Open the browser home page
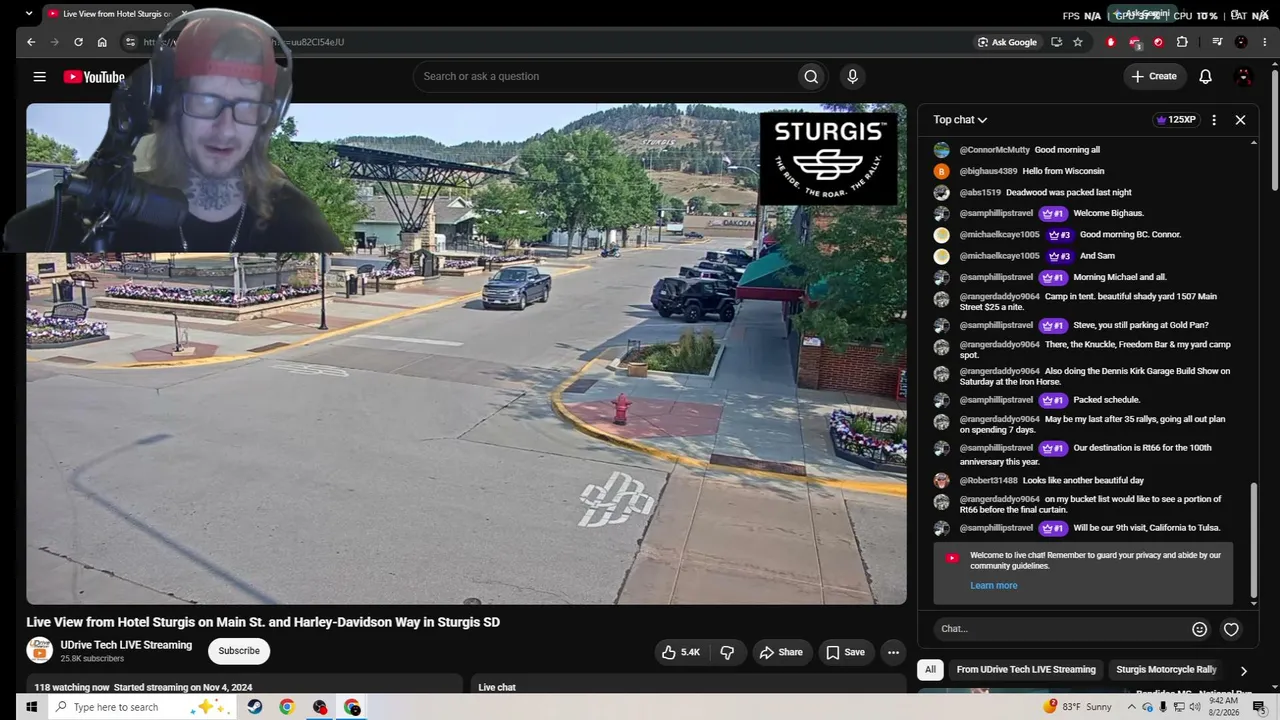 102,42
